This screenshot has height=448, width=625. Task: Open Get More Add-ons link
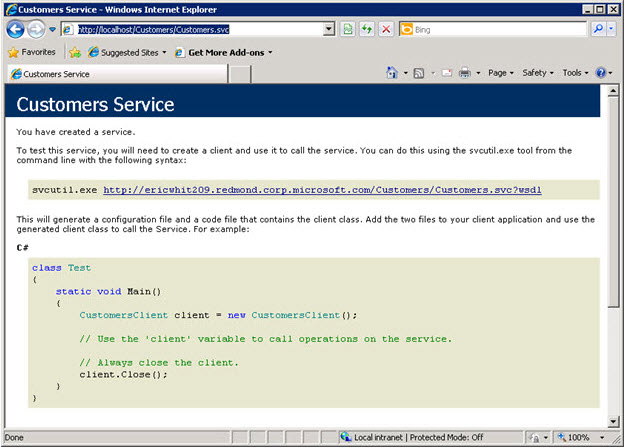pyautogui.click(x=224, y=52)
